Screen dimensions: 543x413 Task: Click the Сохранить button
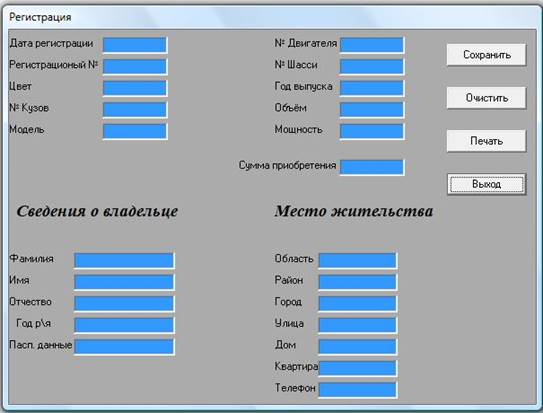pos(486,55)
